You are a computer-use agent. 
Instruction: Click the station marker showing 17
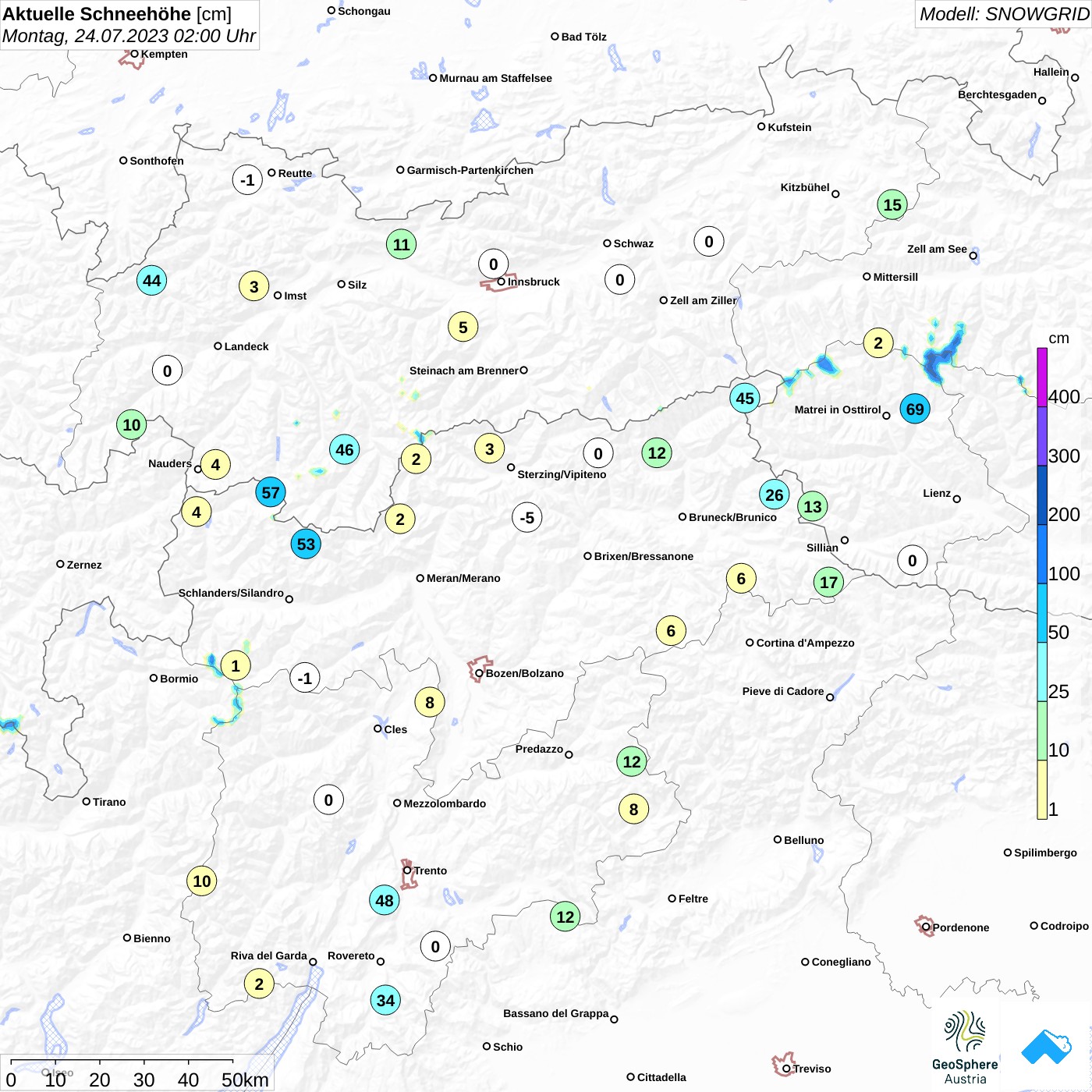tap(828, 582)
